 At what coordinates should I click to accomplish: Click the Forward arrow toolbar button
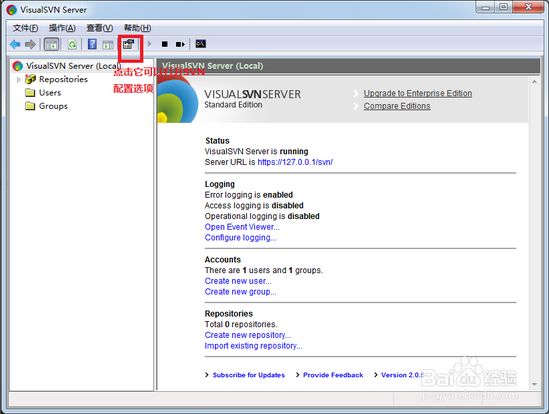click(x=30, y=44)
